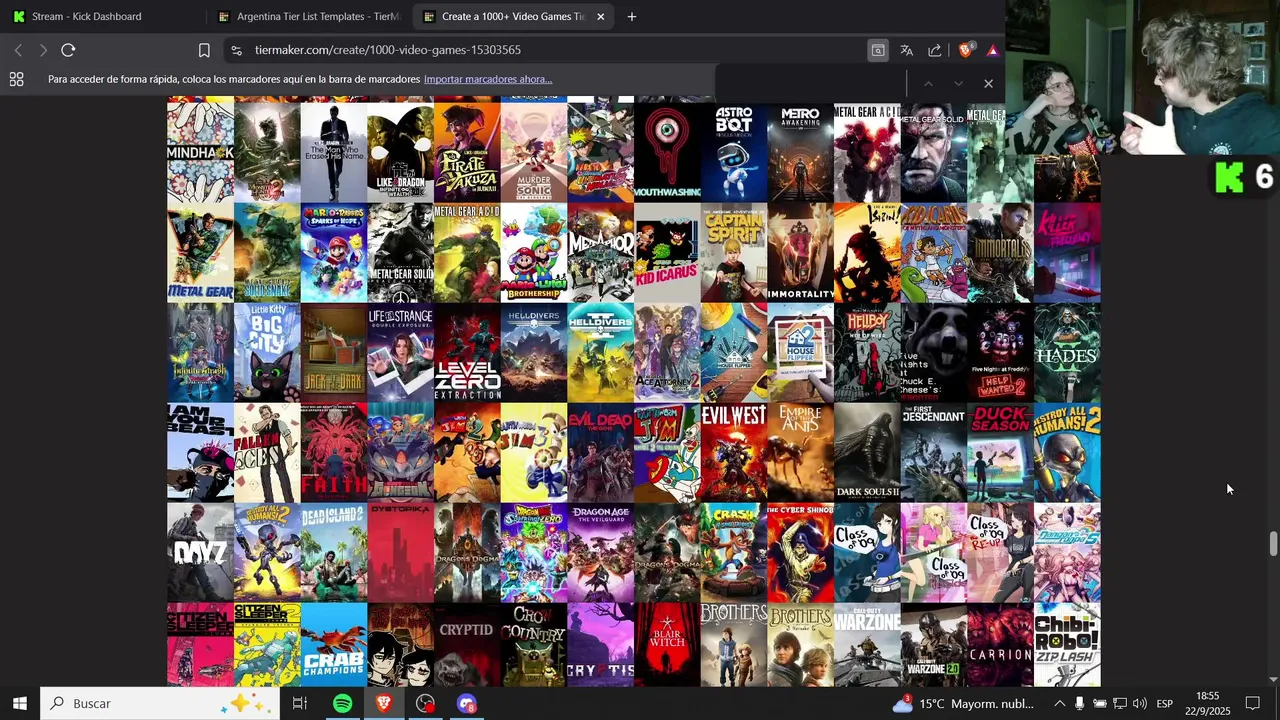Jump to next find result arrow
The height and width of the screenshot is (720, 1280).
[958, 83]
